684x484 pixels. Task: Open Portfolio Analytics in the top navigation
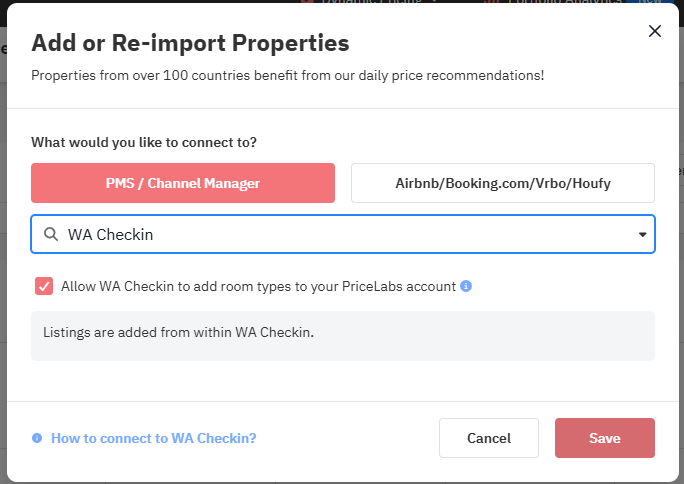(560, 3)
